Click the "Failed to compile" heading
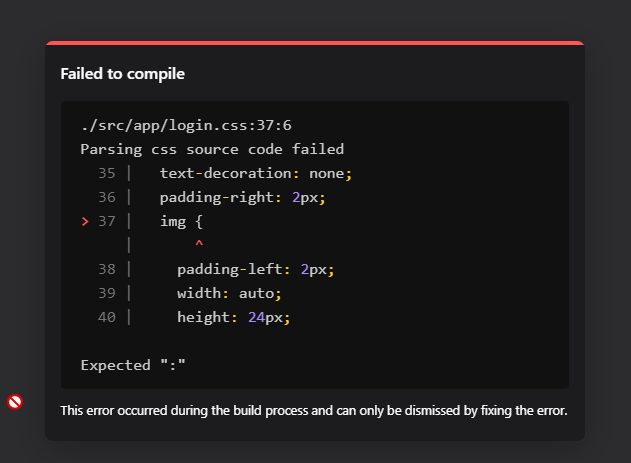This screenshot has height=463, width=631. pos(122,74)
